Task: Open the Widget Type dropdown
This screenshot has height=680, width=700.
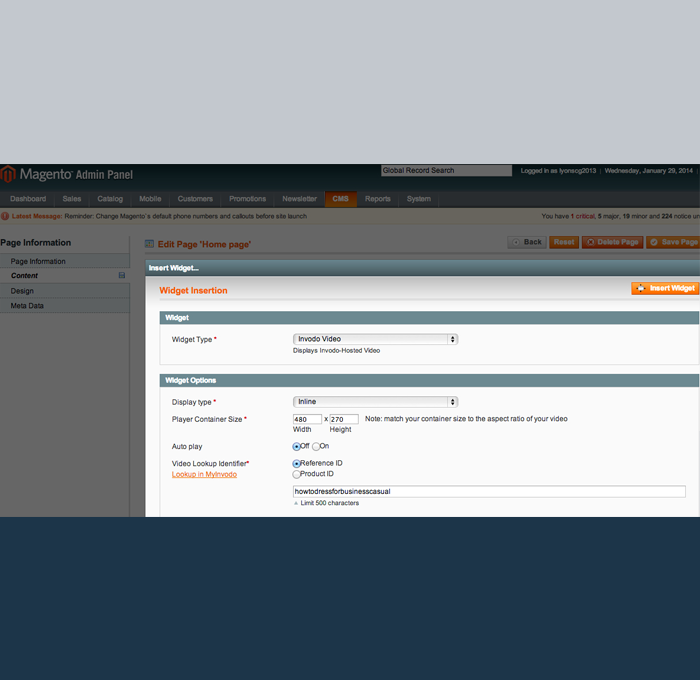Action: (x=375, y=339)
